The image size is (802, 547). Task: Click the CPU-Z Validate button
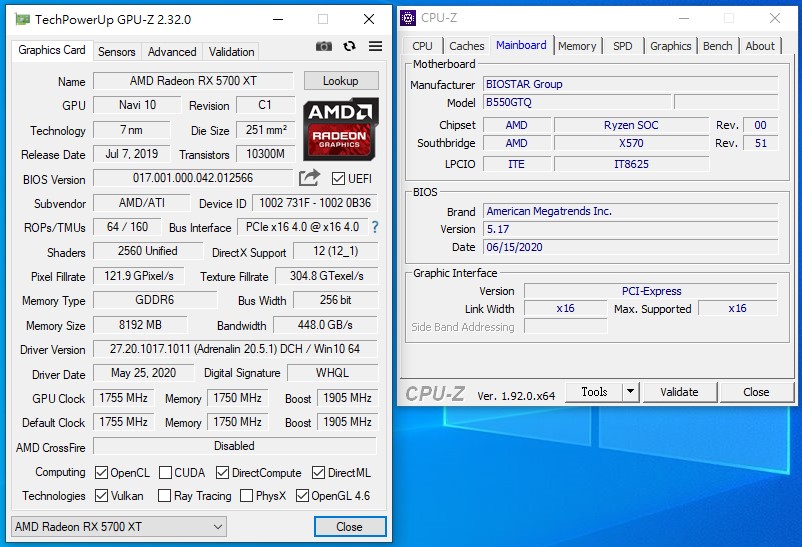(679, 392)
